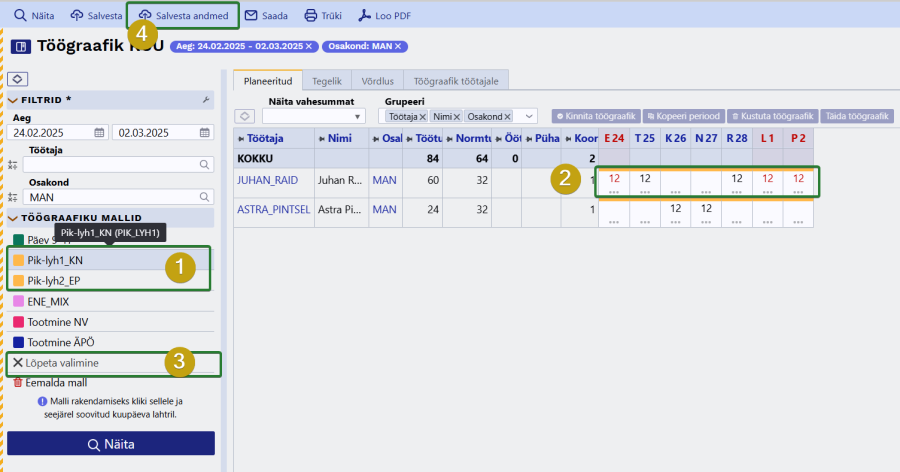Open the MAN link in the ASTRA_PINTSEL row
Screen dimensions: 900x472
[385, 210]
